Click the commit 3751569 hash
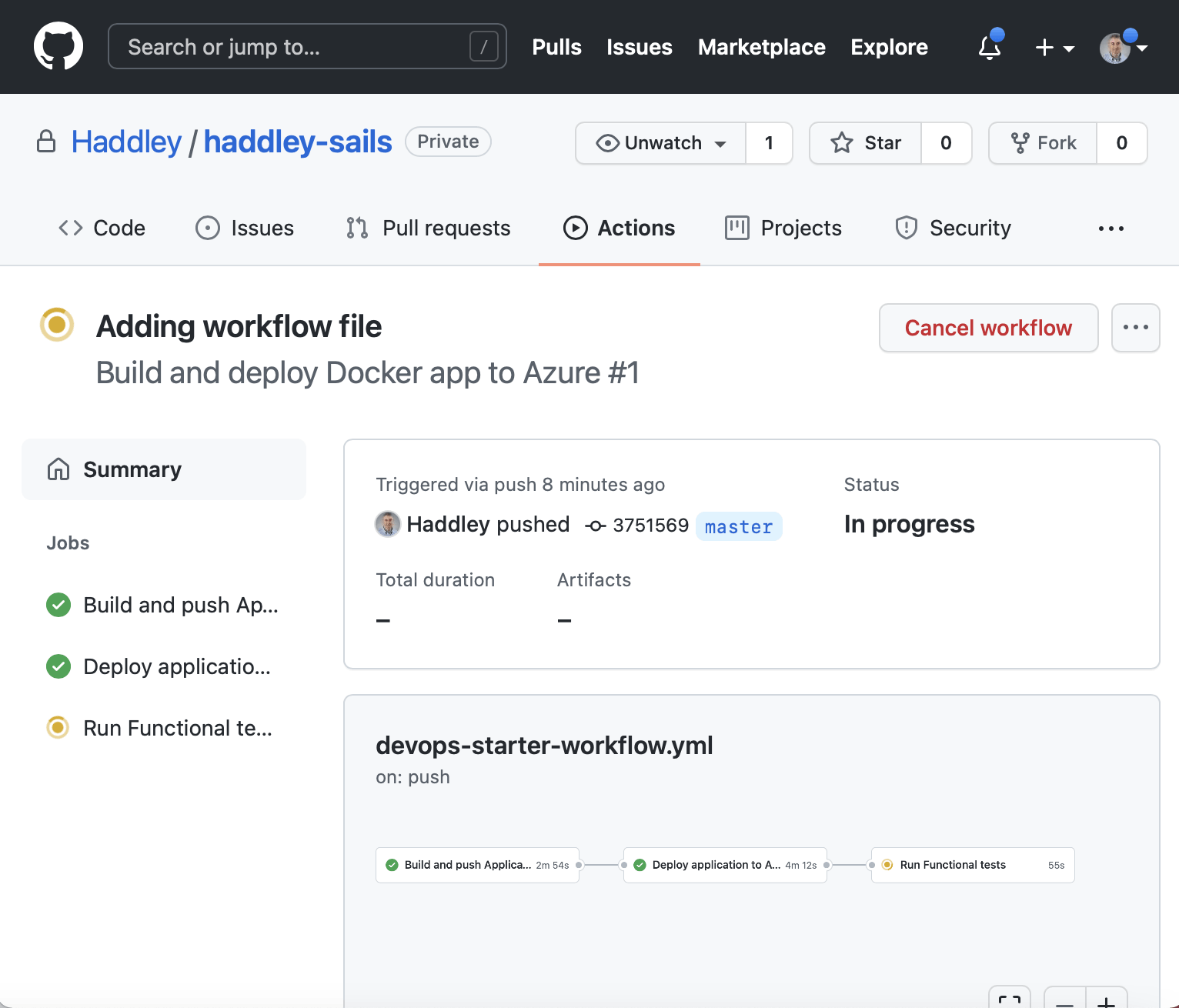Image resolution: width=1179 pixels, height=1008 pixels. (x=650, y=526)
